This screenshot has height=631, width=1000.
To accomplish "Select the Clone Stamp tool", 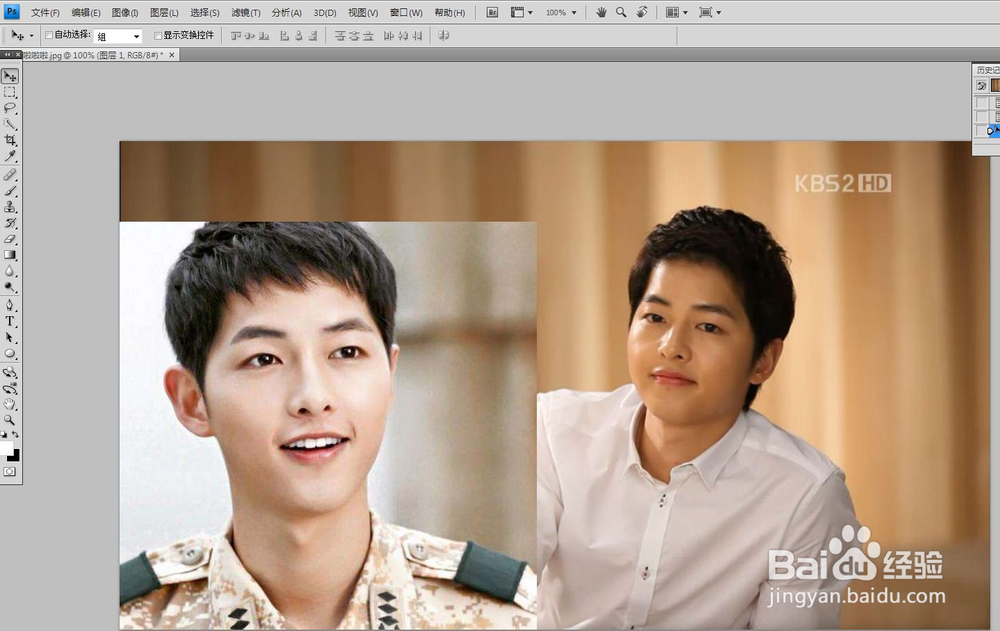I will pyautogui.click(x=10, y=207).
